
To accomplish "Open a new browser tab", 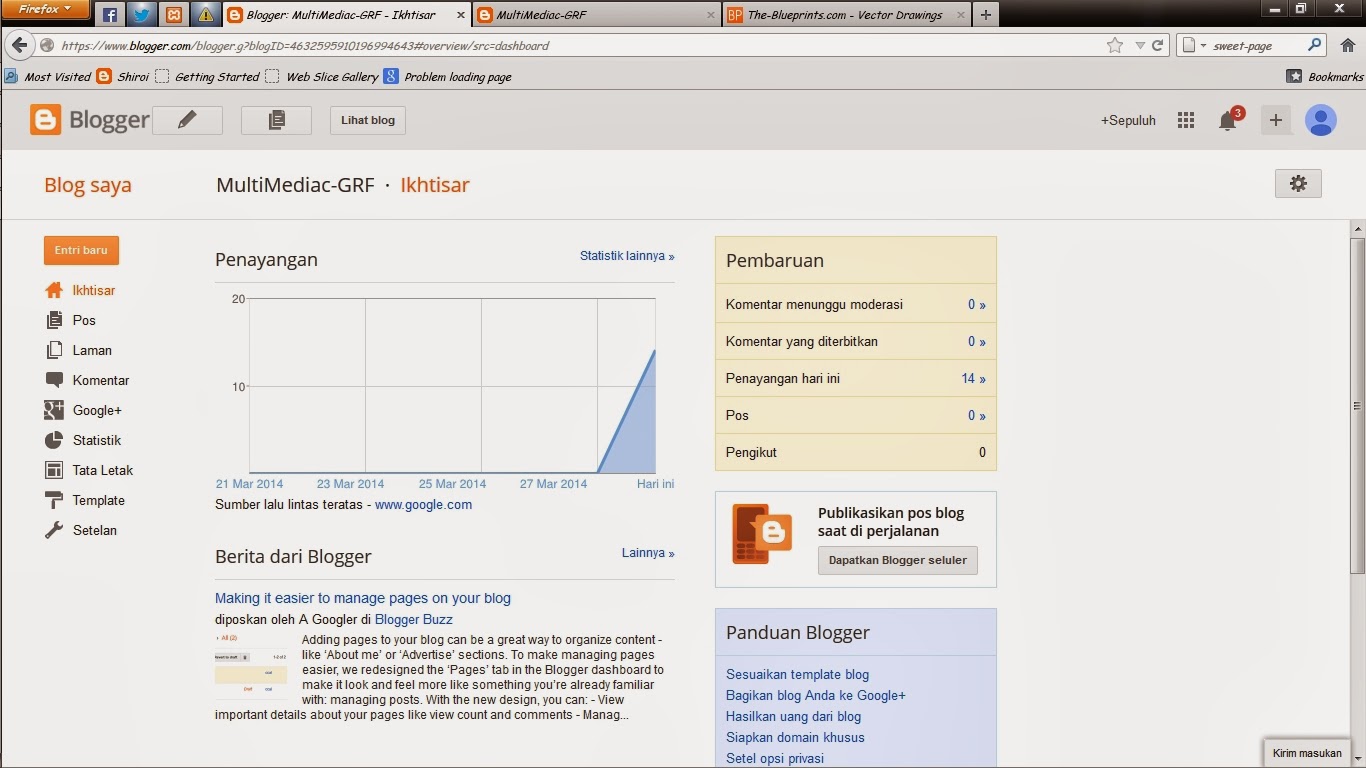I will point(986,15).
